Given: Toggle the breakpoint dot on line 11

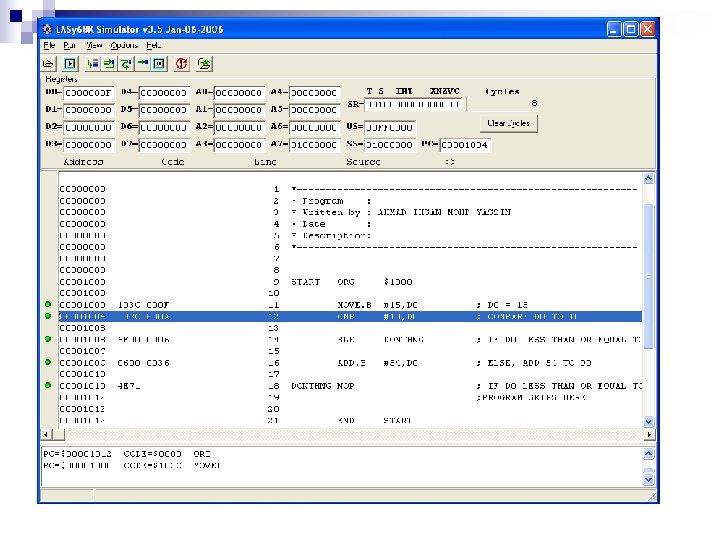Looking at the screenshot, I should pos(48,304).
